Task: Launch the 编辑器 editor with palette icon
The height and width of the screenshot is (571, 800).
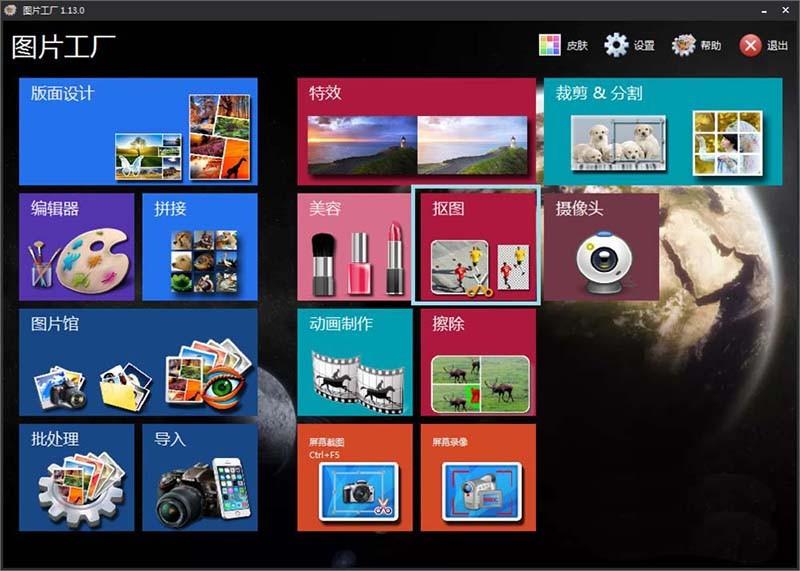Action: pyautogui.click(x=76, y=247)
